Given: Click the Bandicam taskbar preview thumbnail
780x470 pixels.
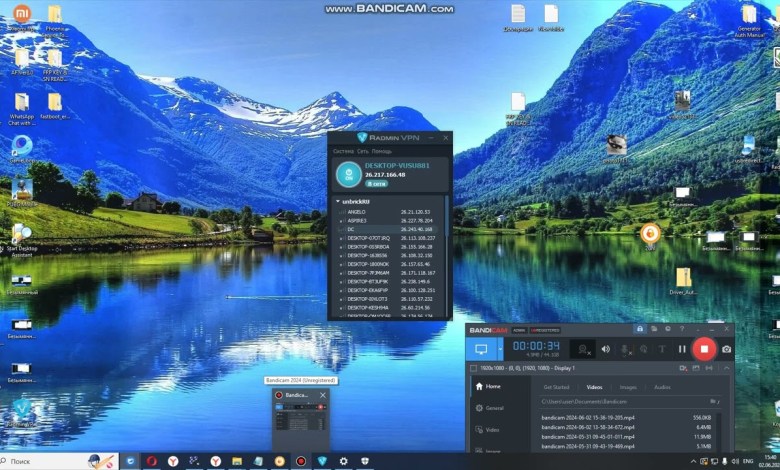Looking at the screenshot, I should pos(300,418).
